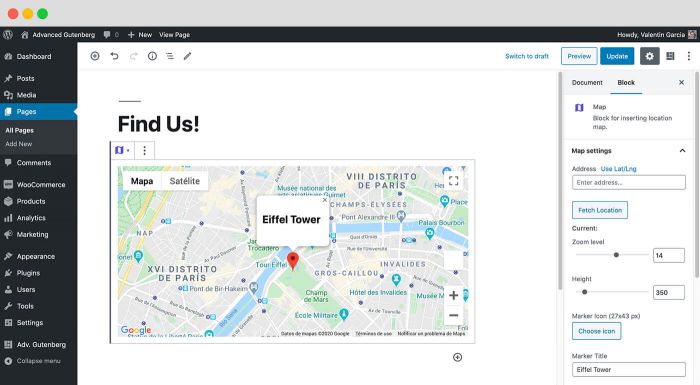
Task: Click the Use Lat/Lng link
Action: pyautogui.click(x=618, y=169)
